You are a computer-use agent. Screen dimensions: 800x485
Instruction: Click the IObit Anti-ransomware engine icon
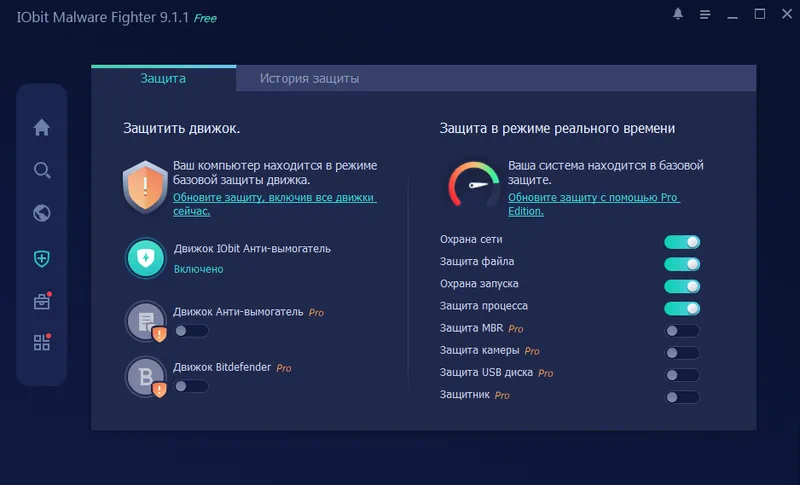146,258
